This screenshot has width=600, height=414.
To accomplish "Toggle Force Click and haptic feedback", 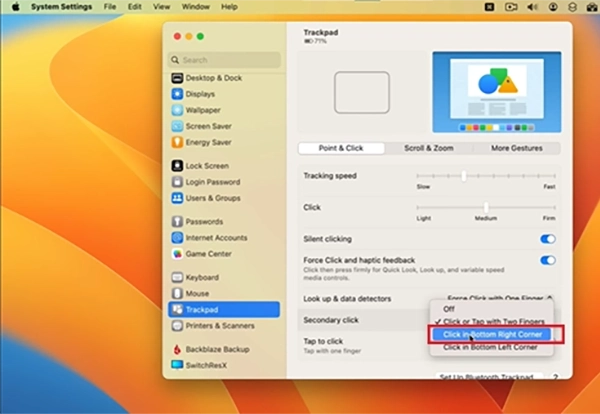I will pyautogui.click(x=548, y=261).
